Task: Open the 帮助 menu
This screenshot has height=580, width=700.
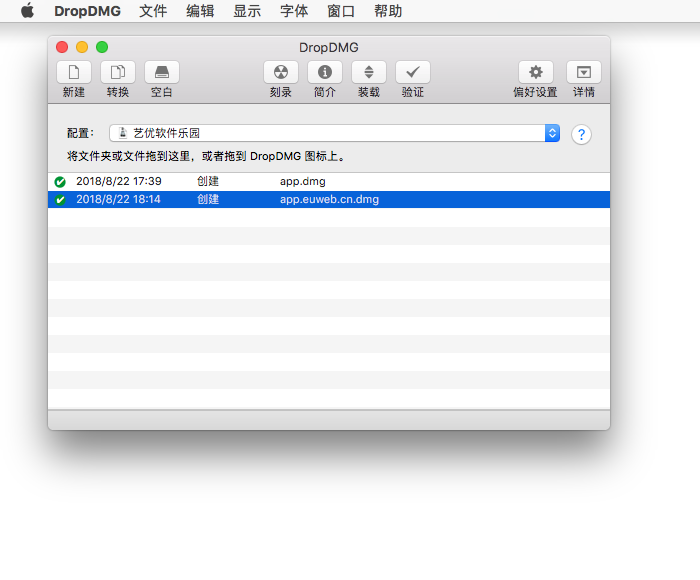Action: point(388,11)
